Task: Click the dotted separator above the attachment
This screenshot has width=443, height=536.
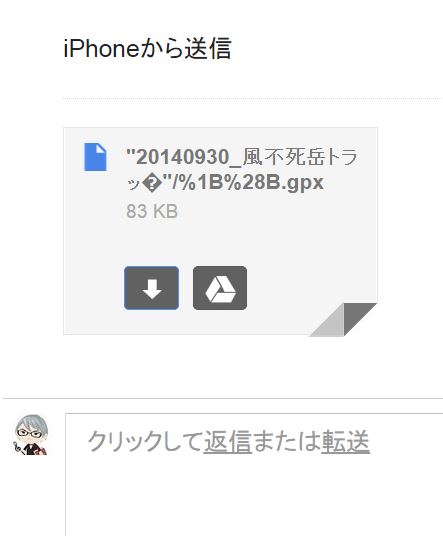Action: 253,98
